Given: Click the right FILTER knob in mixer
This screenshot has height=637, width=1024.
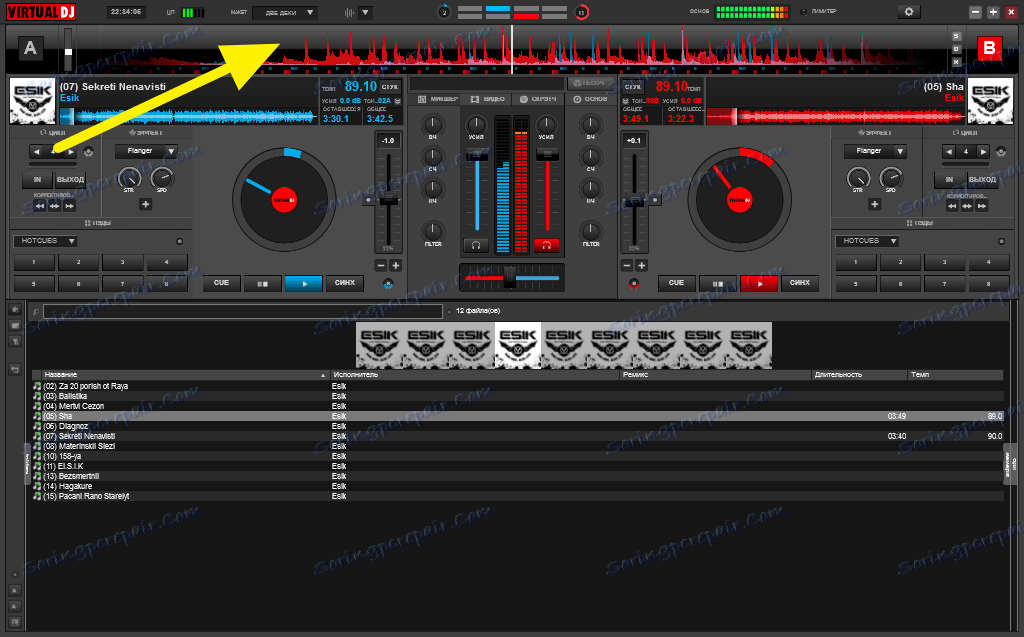Looking at the screenshot, I should 590,231.
